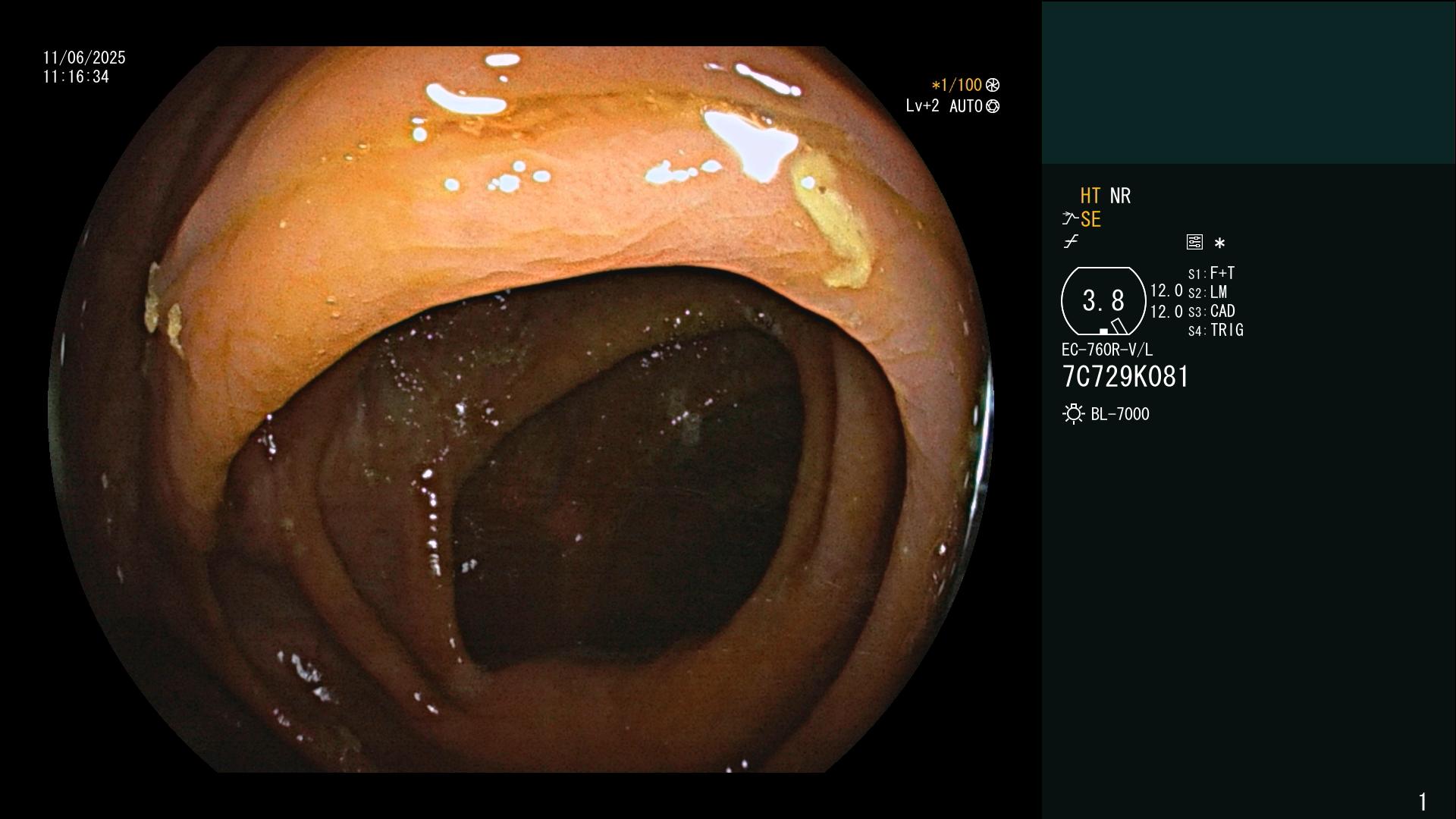Click the serial number 7C729K081
The image size is (1456, 819).
pyautogui.click(x=1125, y=377)
